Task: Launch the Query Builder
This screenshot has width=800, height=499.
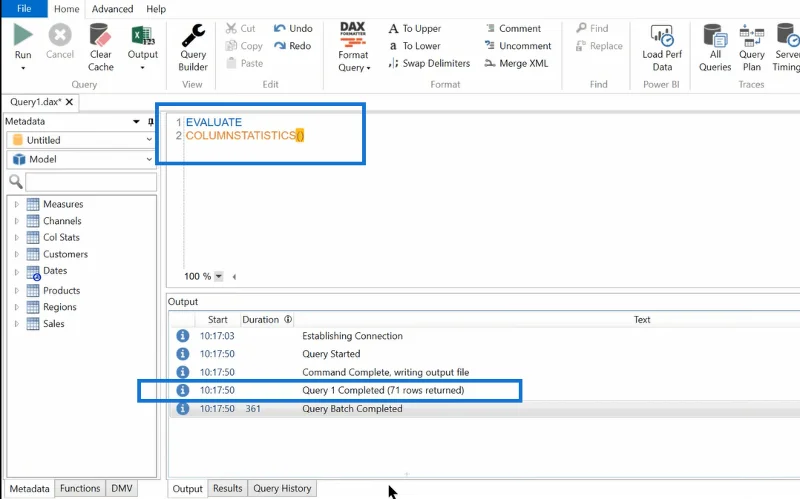Action: point(193,47)
